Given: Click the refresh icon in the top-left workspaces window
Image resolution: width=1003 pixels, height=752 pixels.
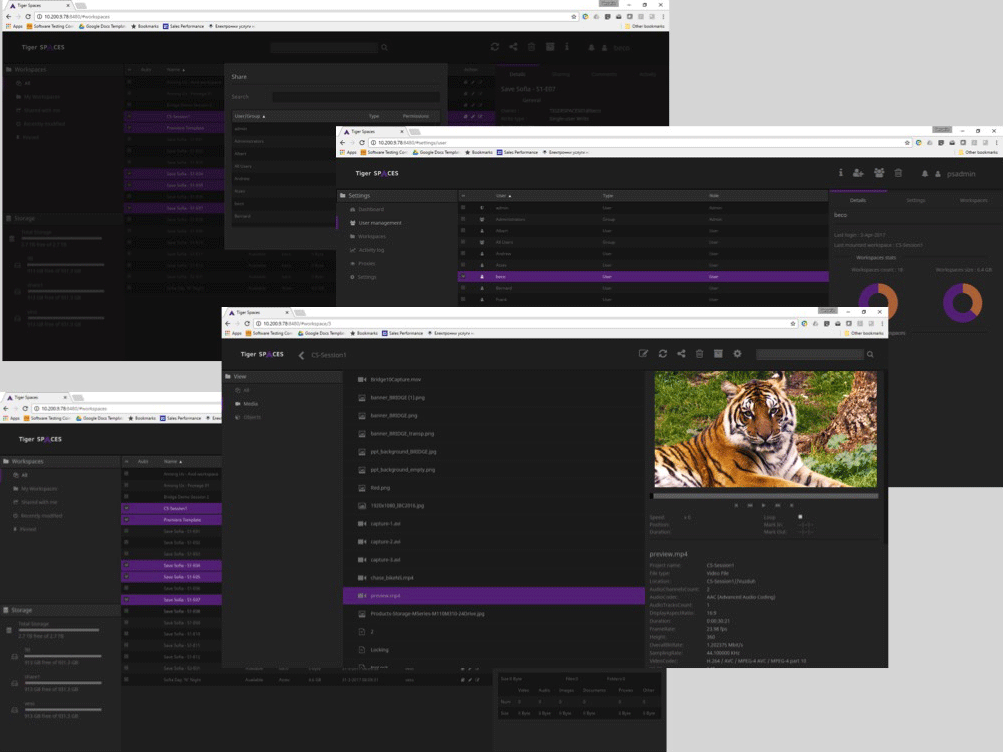Looking at the screenshot, I should pos(494,47).
